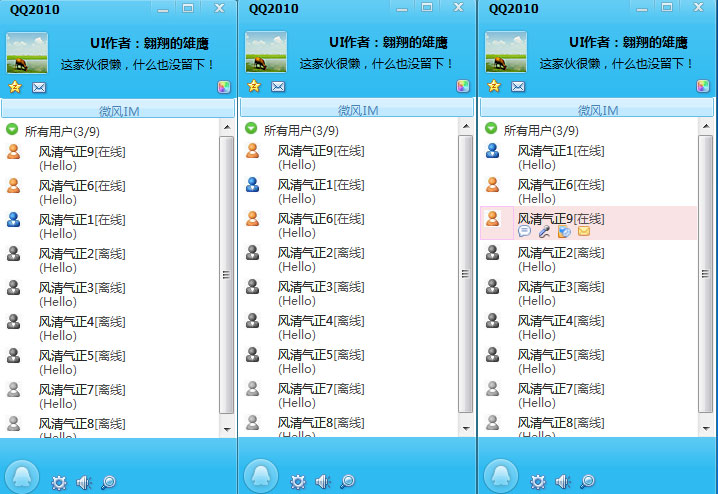
Task: Open settings gear in middle window's bottom bar
Action: coord(298,482)
